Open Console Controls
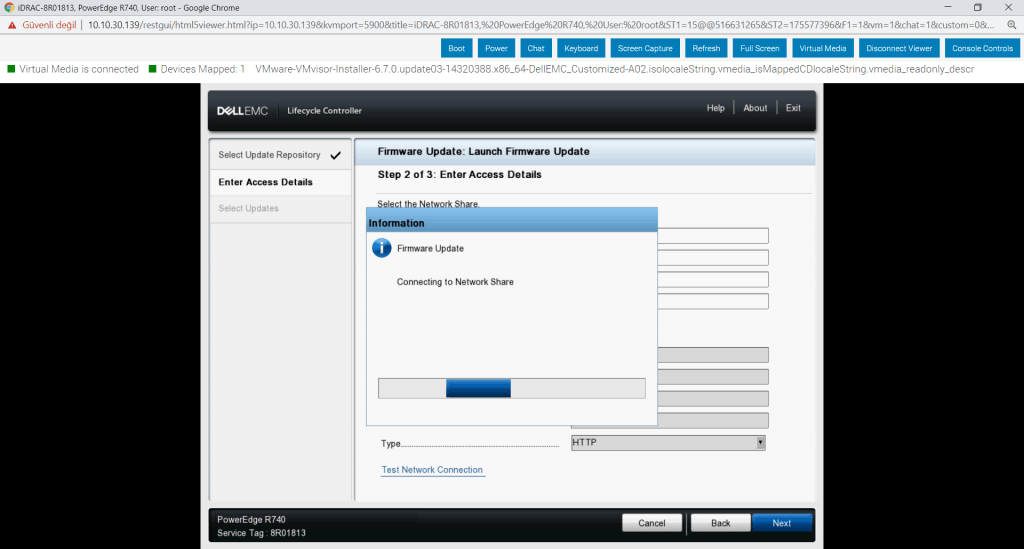The height and width of the screenshot is (549, 1024). click(x=982, y=48)
